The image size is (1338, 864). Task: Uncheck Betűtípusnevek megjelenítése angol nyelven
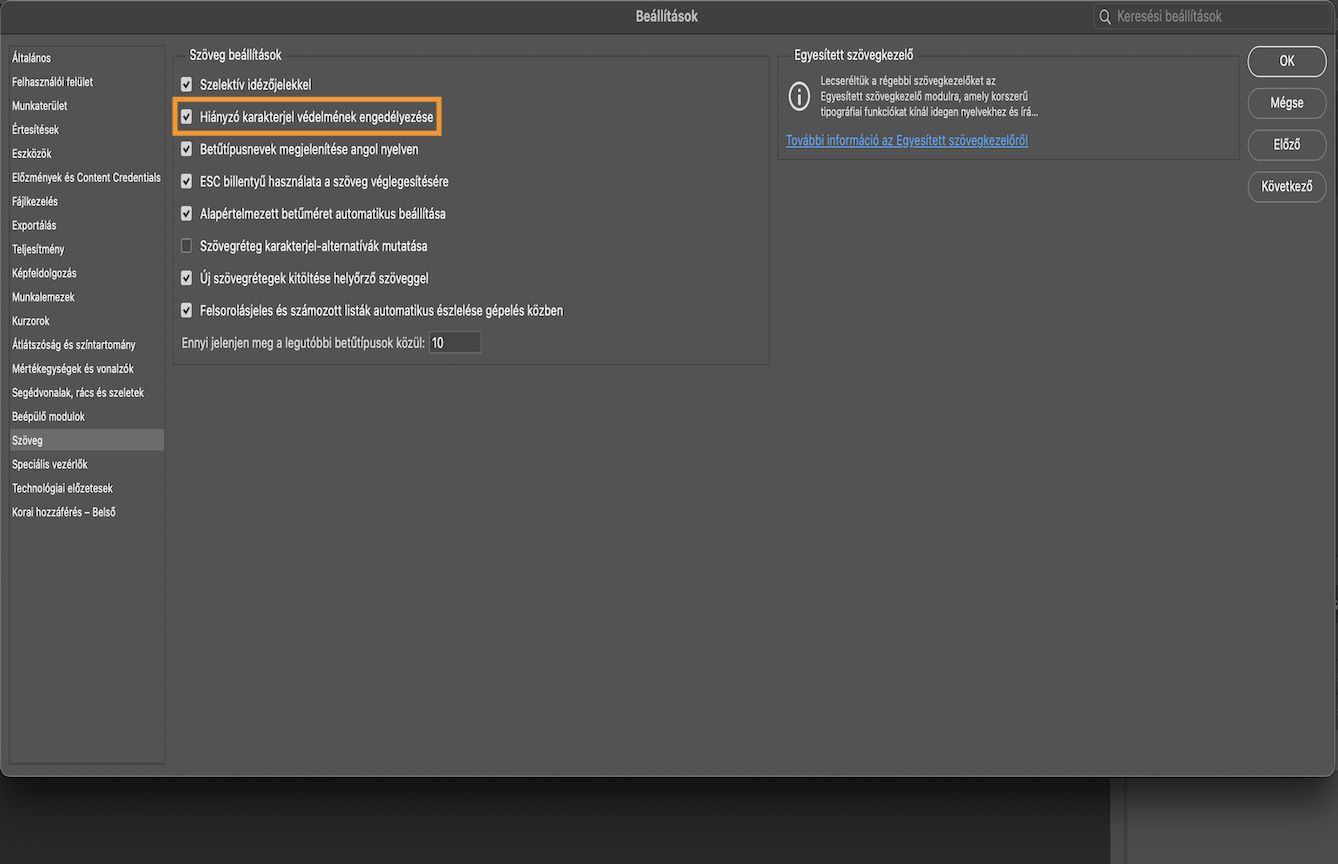pos(186,149)
